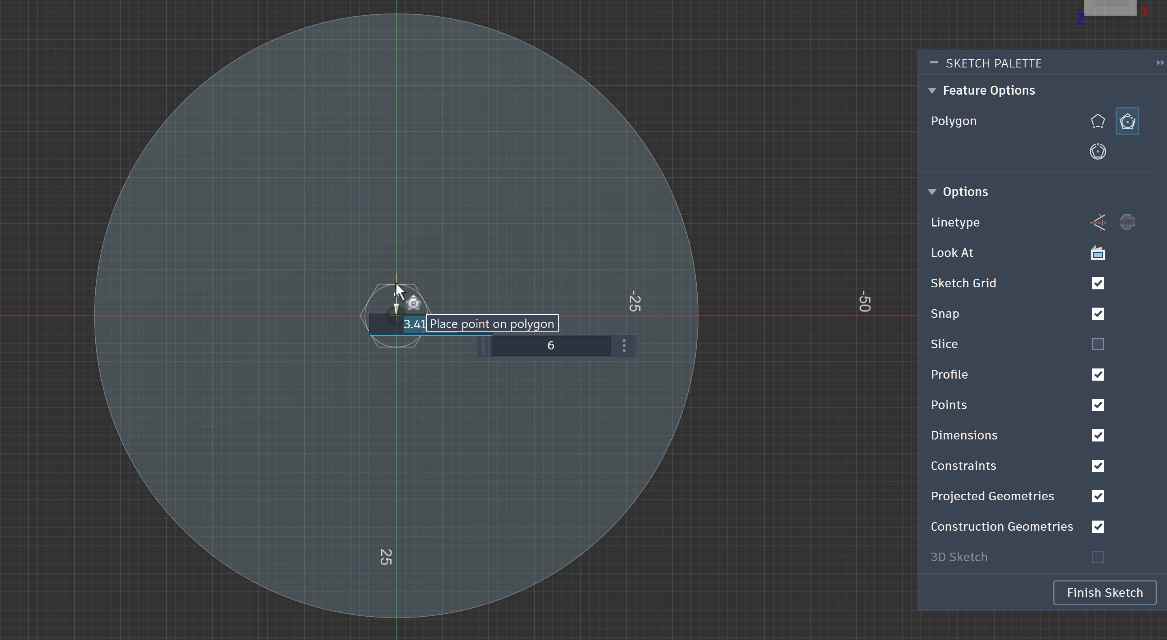
Task: Click the Sketch Palette title text
Action: pos(994,63)
